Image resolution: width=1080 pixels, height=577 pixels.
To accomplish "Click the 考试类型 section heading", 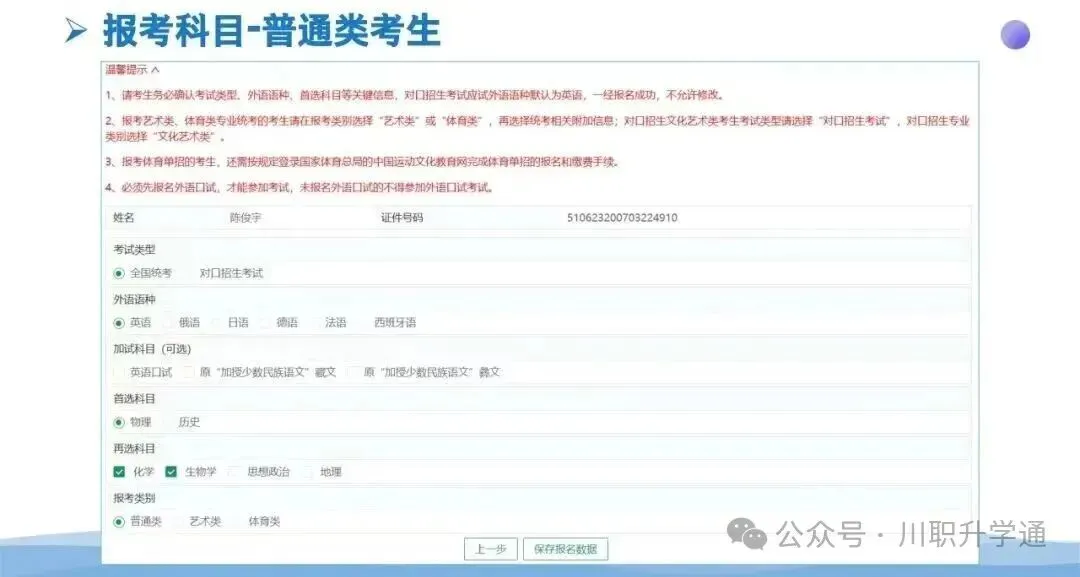I will click(x=134, y=249).
